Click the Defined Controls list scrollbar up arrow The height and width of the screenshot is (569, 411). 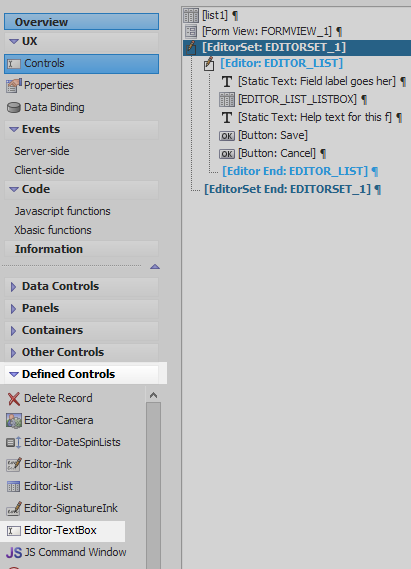(153, 395)
